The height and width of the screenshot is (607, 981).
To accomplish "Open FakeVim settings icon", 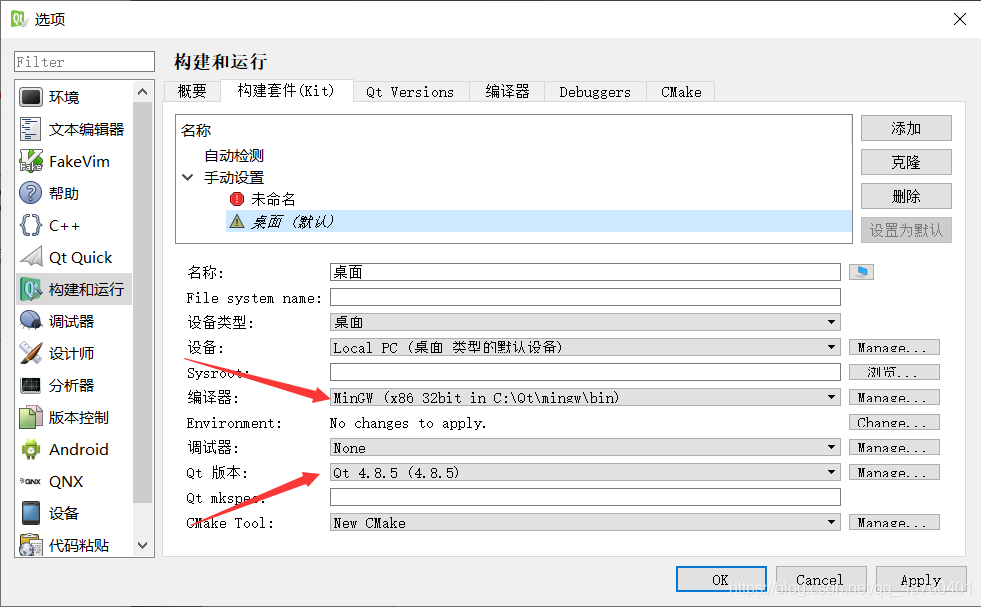I will click(x=31, y=161).
